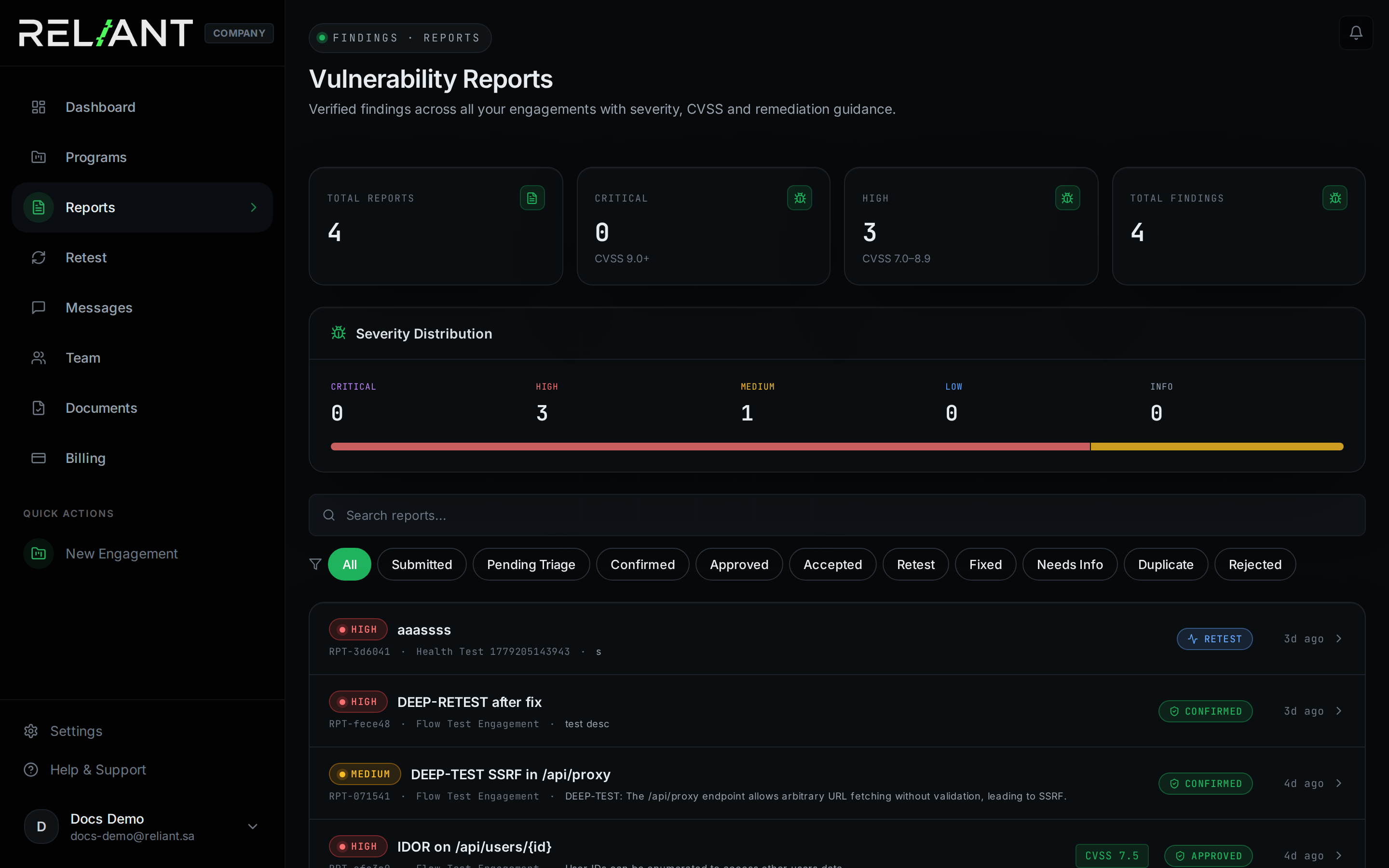
Task: Open Documents from sidebar
Action: pyautogui.click(x=142, y=408)
